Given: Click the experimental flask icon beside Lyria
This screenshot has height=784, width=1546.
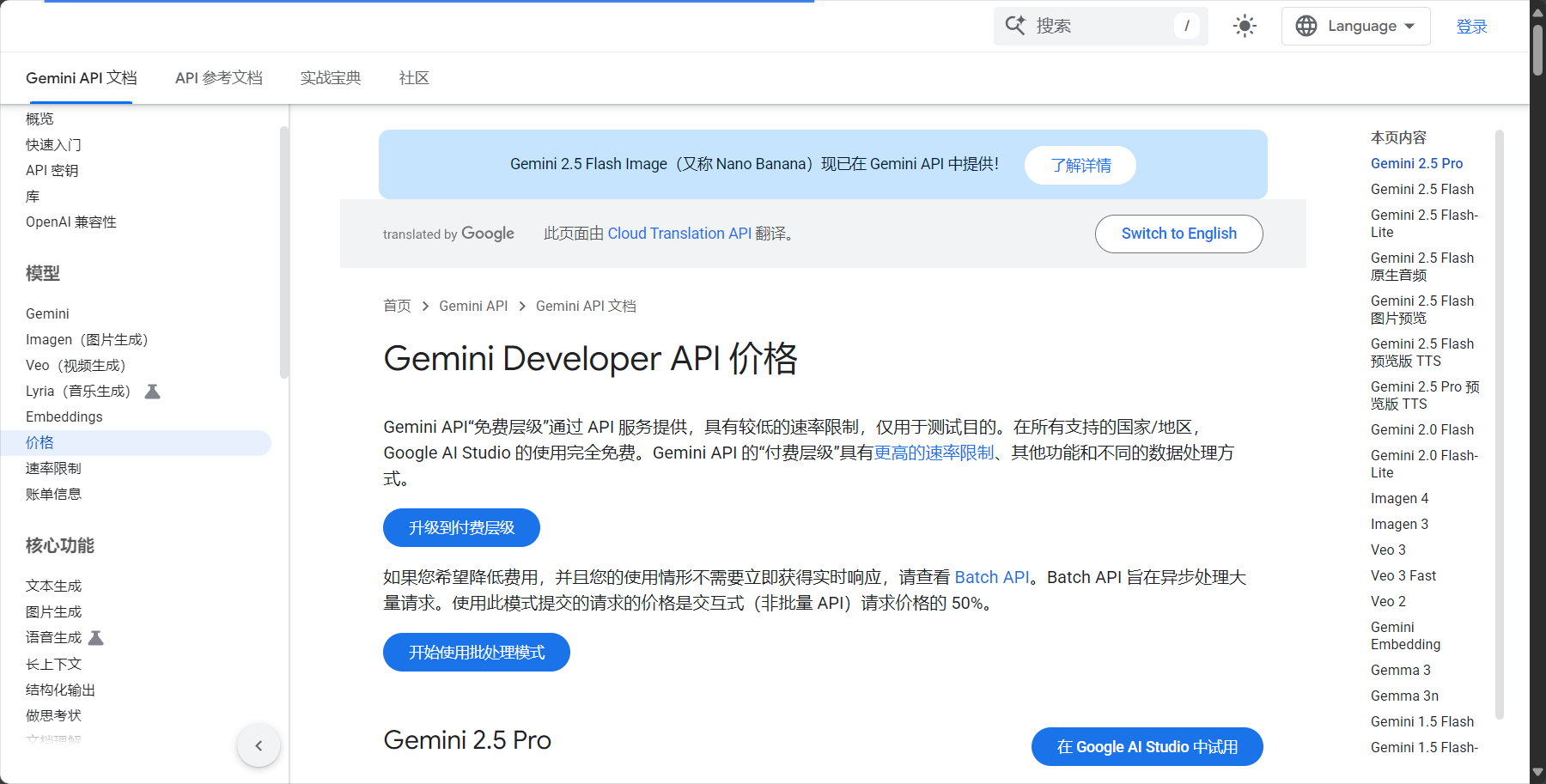Looking at the screenshot, I should 152,392.
